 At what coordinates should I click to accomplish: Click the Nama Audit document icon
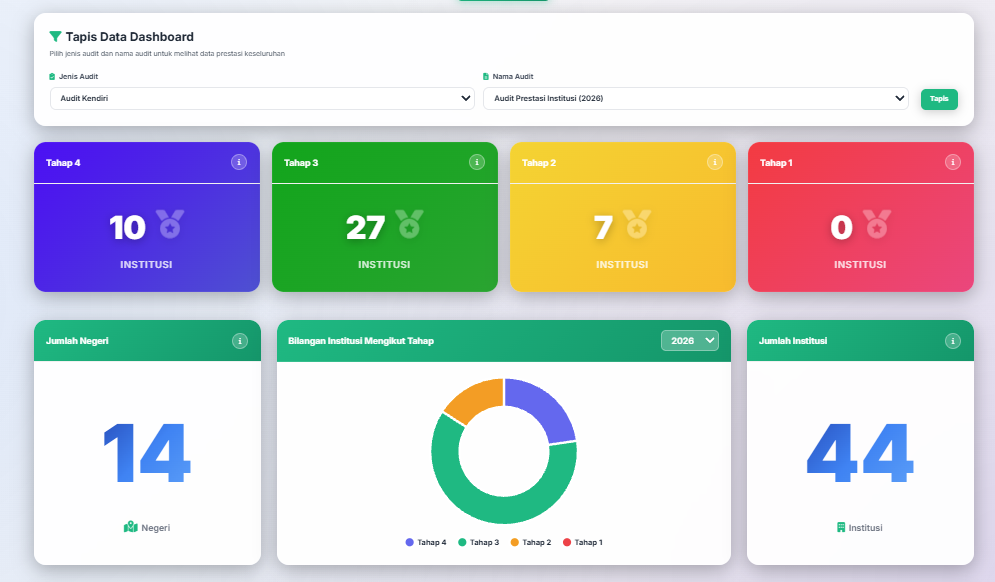pyautogui.click(x=486, y=76)
